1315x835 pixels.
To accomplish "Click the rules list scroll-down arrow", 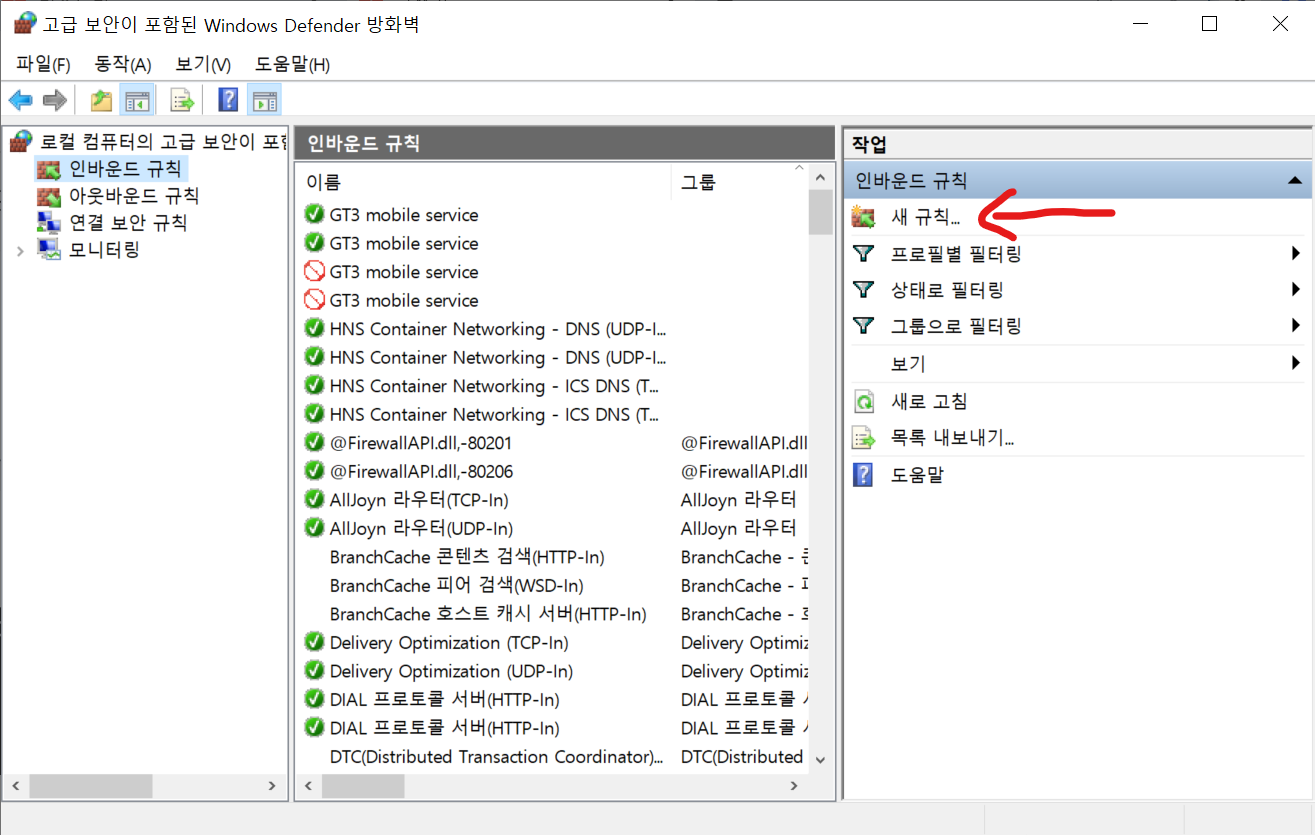I will coord(821,760).
